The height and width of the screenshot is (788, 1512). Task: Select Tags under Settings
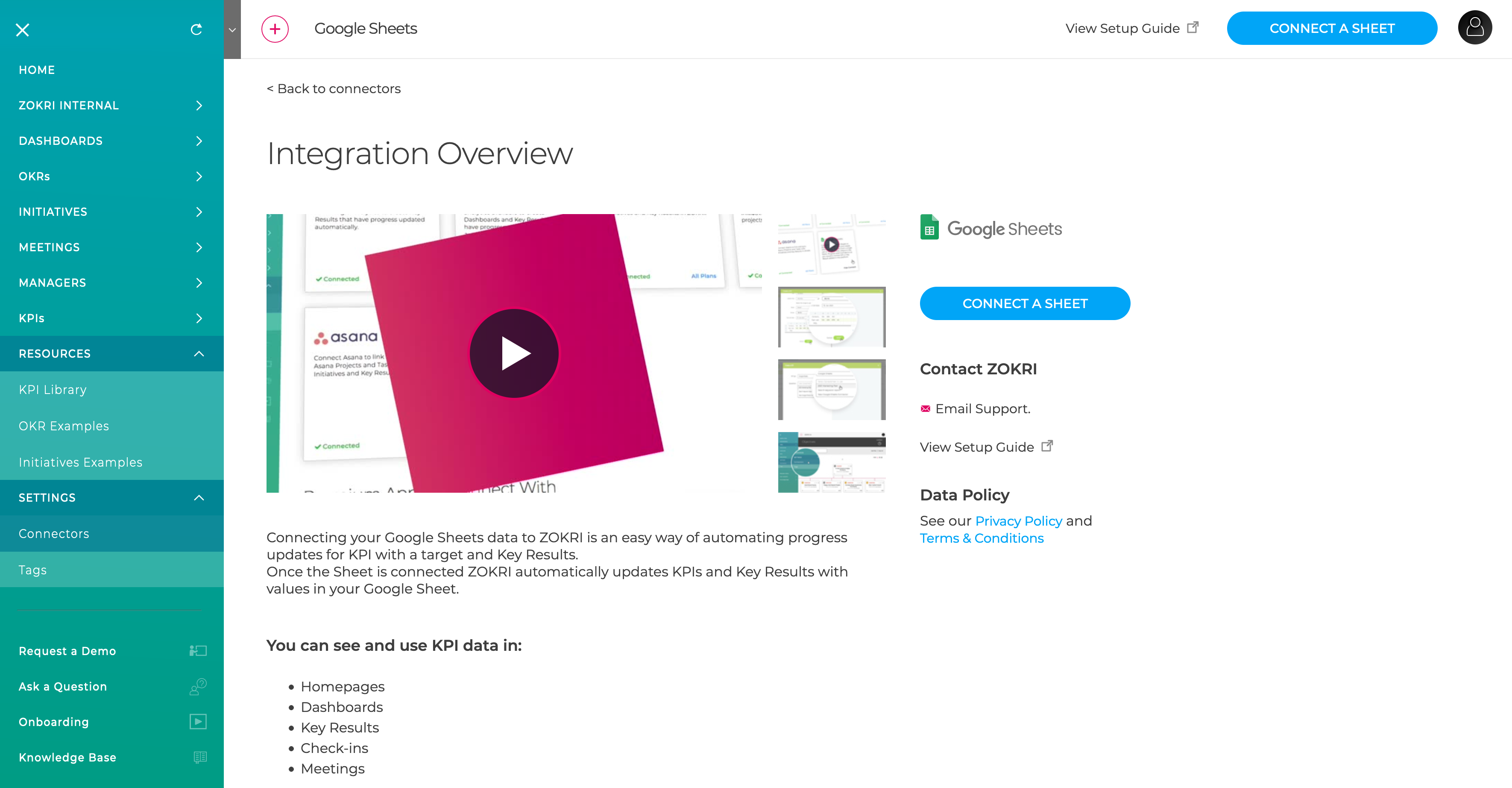pos(111,570)
